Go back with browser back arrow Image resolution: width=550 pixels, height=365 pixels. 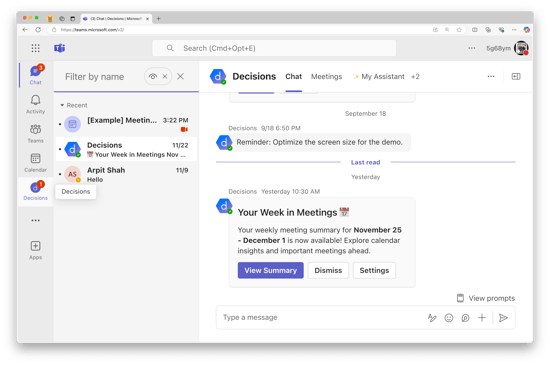pos(25,30)
